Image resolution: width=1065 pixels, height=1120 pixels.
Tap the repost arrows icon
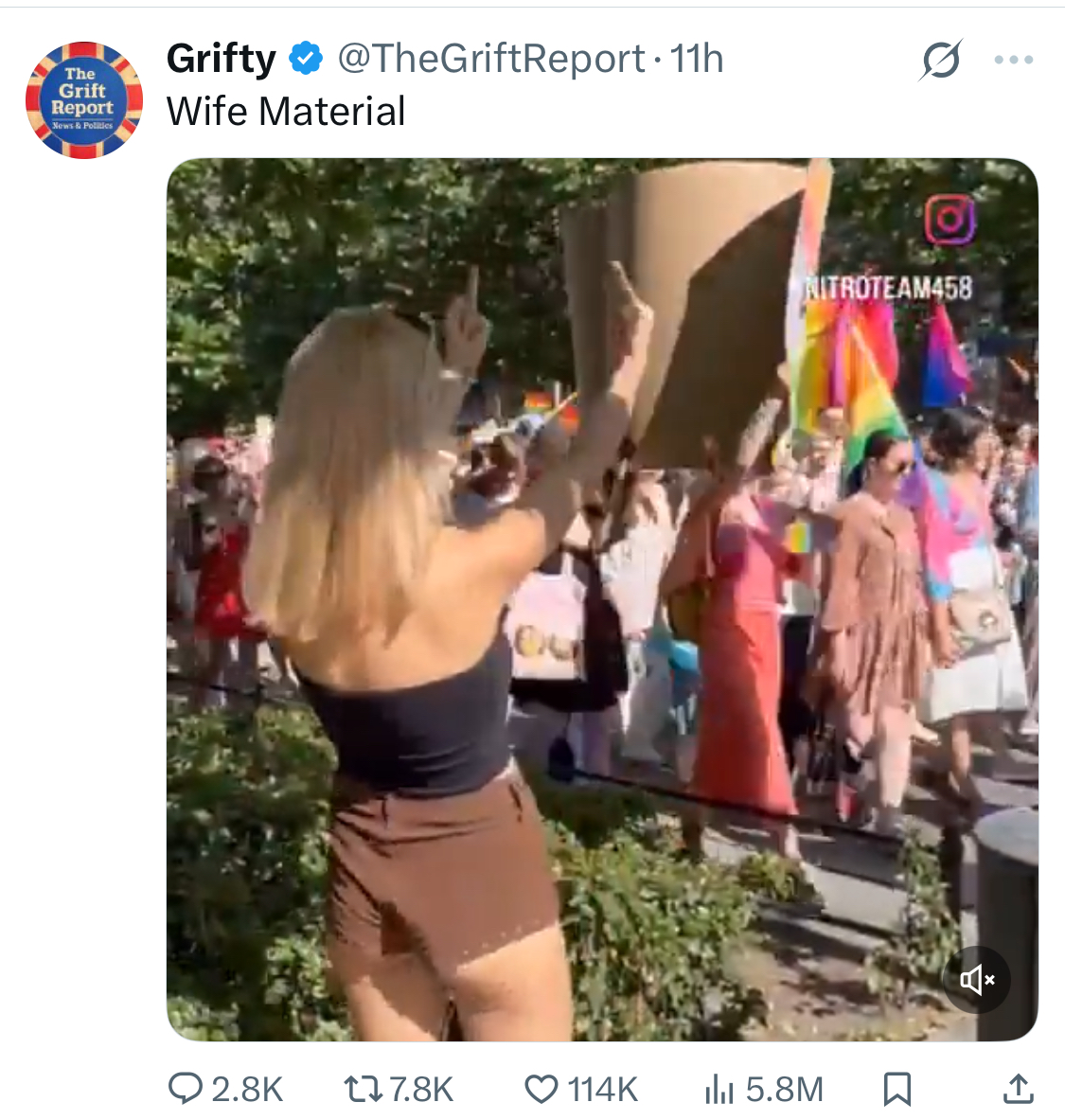[x=363, y=1090]
